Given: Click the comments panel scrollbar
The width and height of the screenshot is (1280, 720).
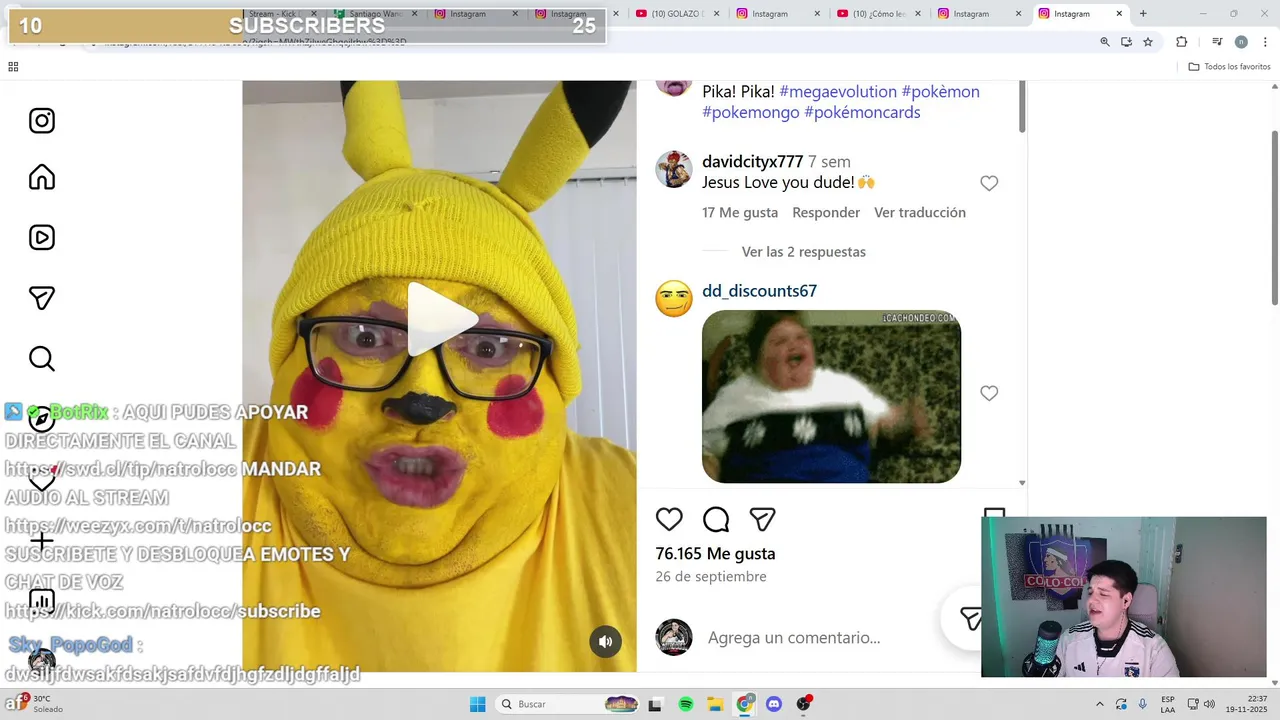Looking at the screenshot, I should point(1022,107).
